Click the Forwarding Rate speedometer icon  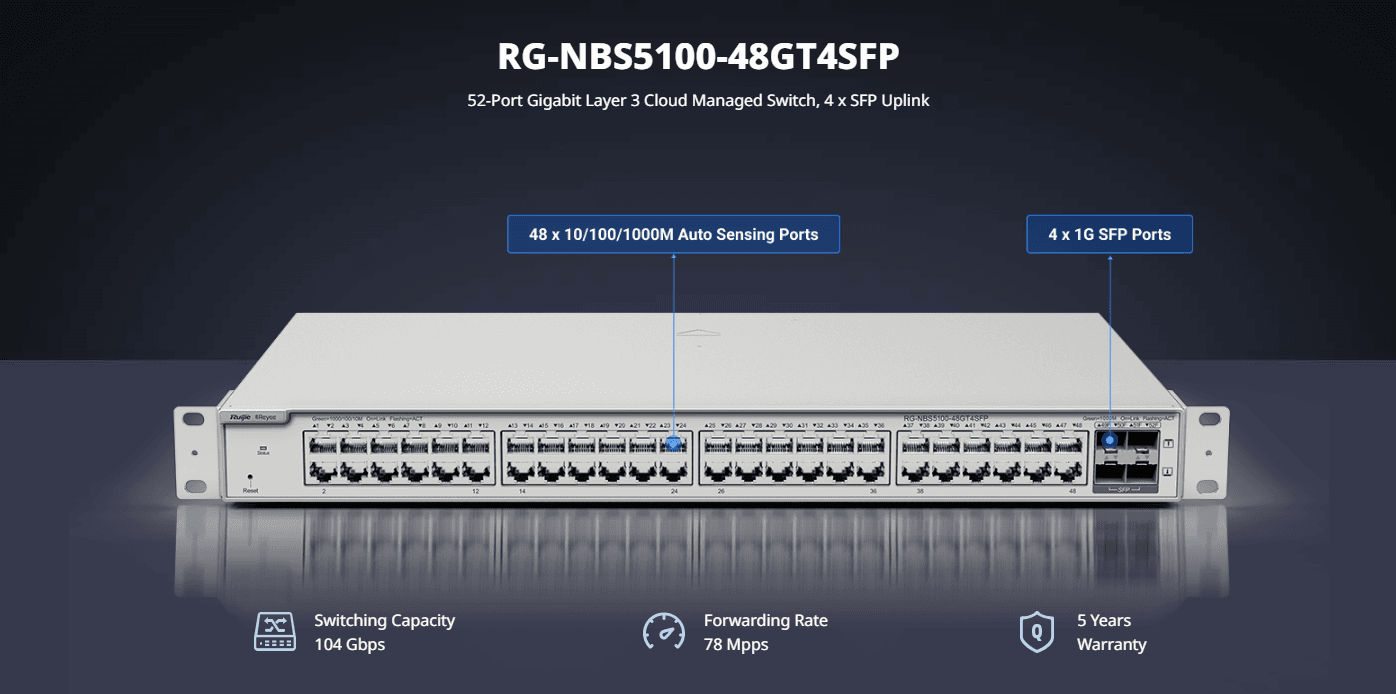click(663, 632)
